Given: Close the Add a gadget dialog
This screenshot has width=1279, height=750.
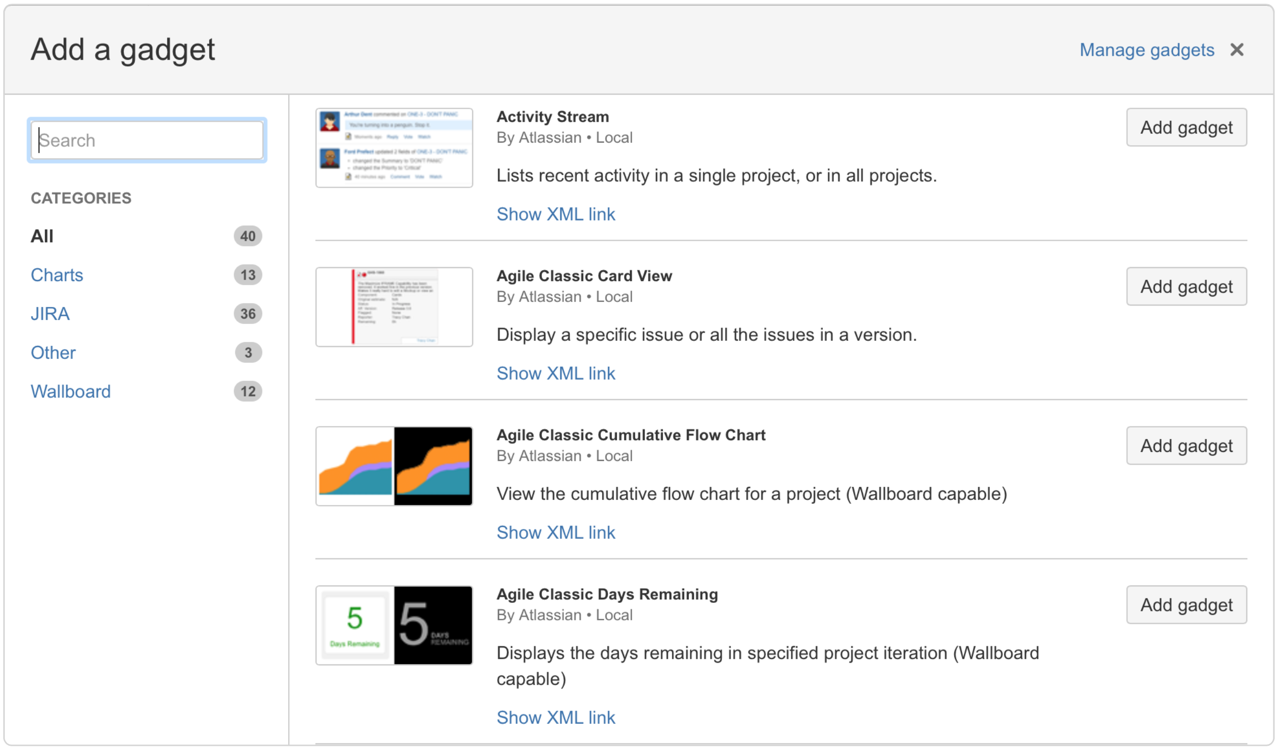Looking at the screenshot, I should (x=1237, y=49).
